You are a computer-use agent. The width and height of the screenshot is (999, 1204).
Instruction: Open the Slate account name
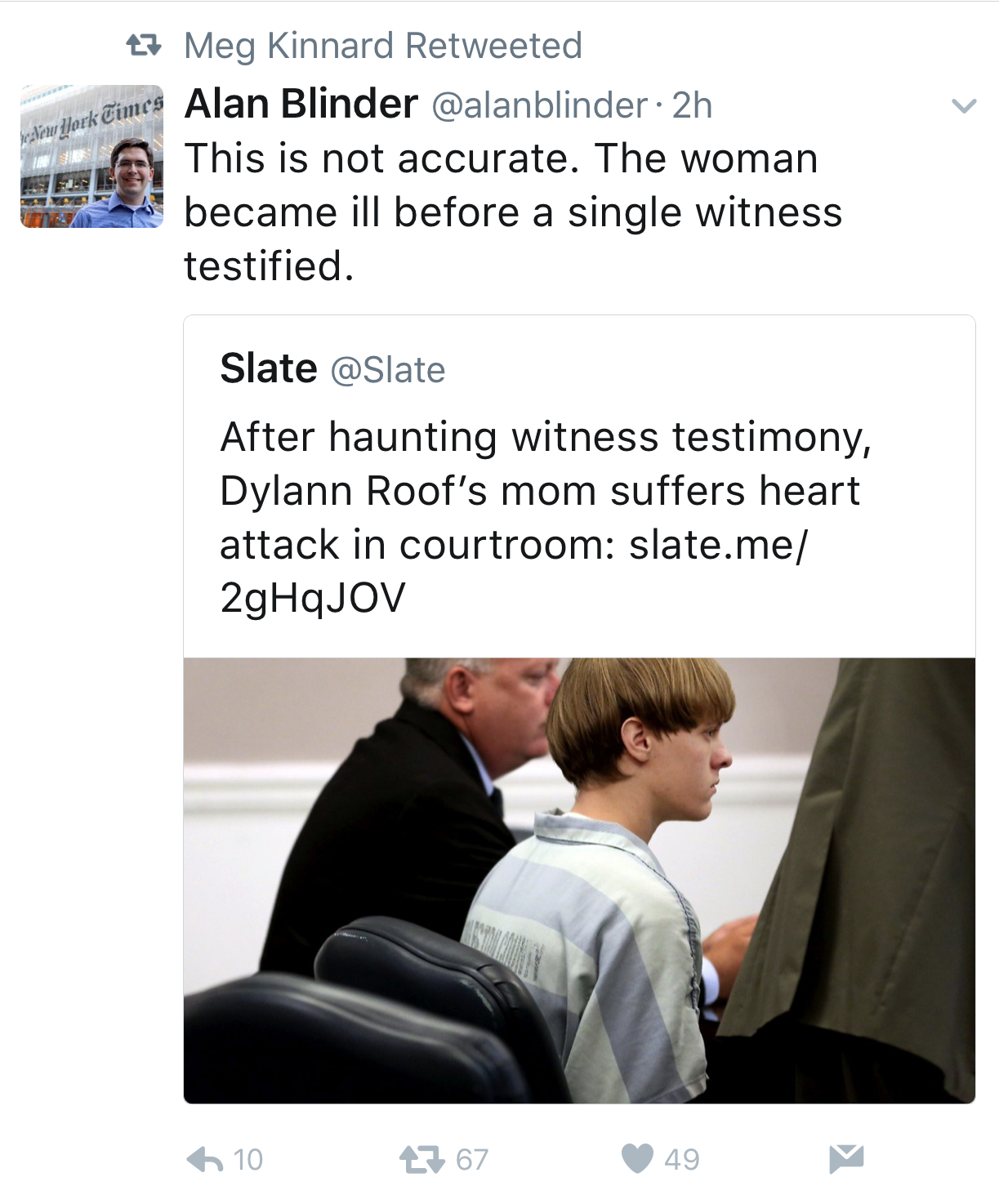(x=269, y=368)
